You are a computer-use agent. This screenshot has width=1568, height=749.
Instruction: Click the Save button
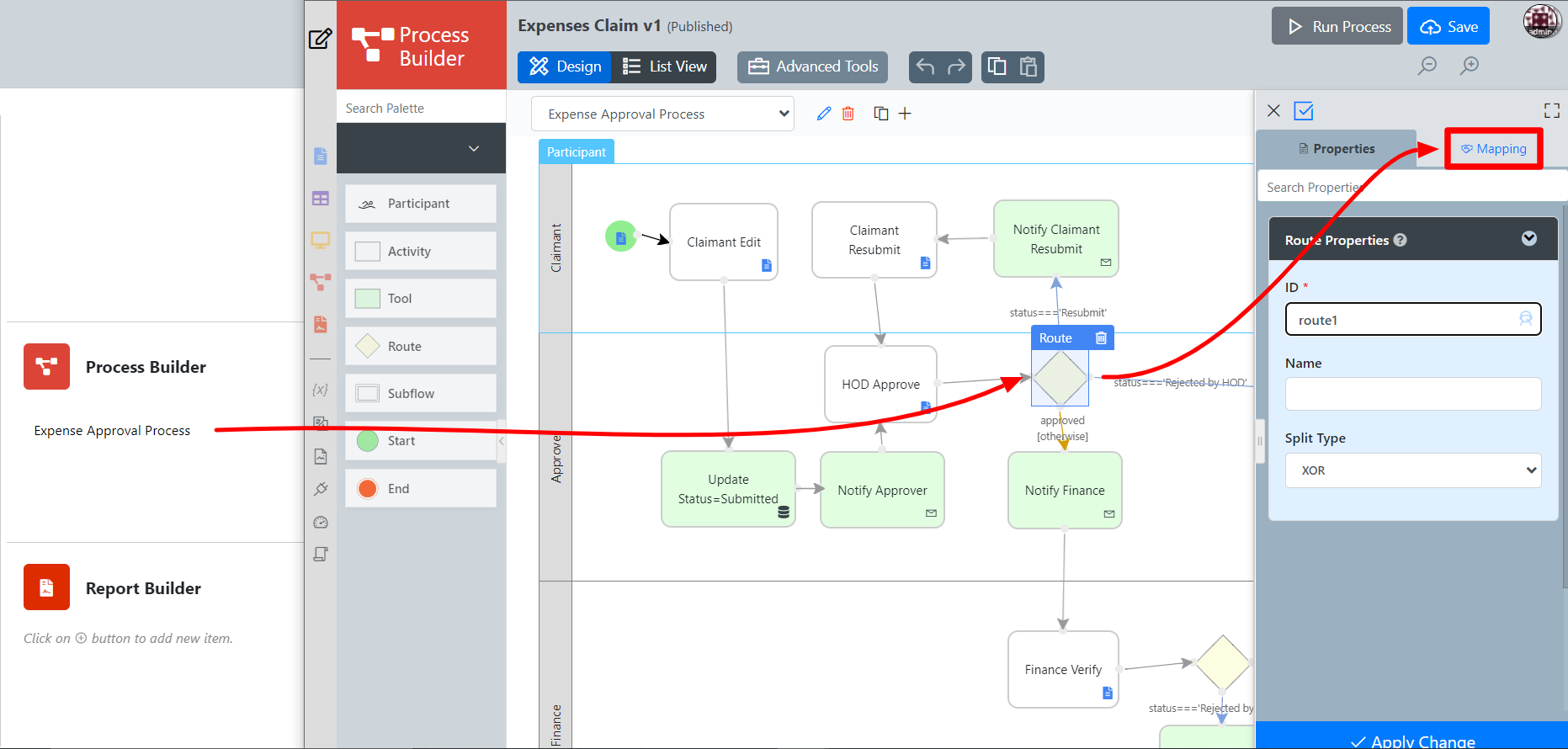pos(1448,26)
